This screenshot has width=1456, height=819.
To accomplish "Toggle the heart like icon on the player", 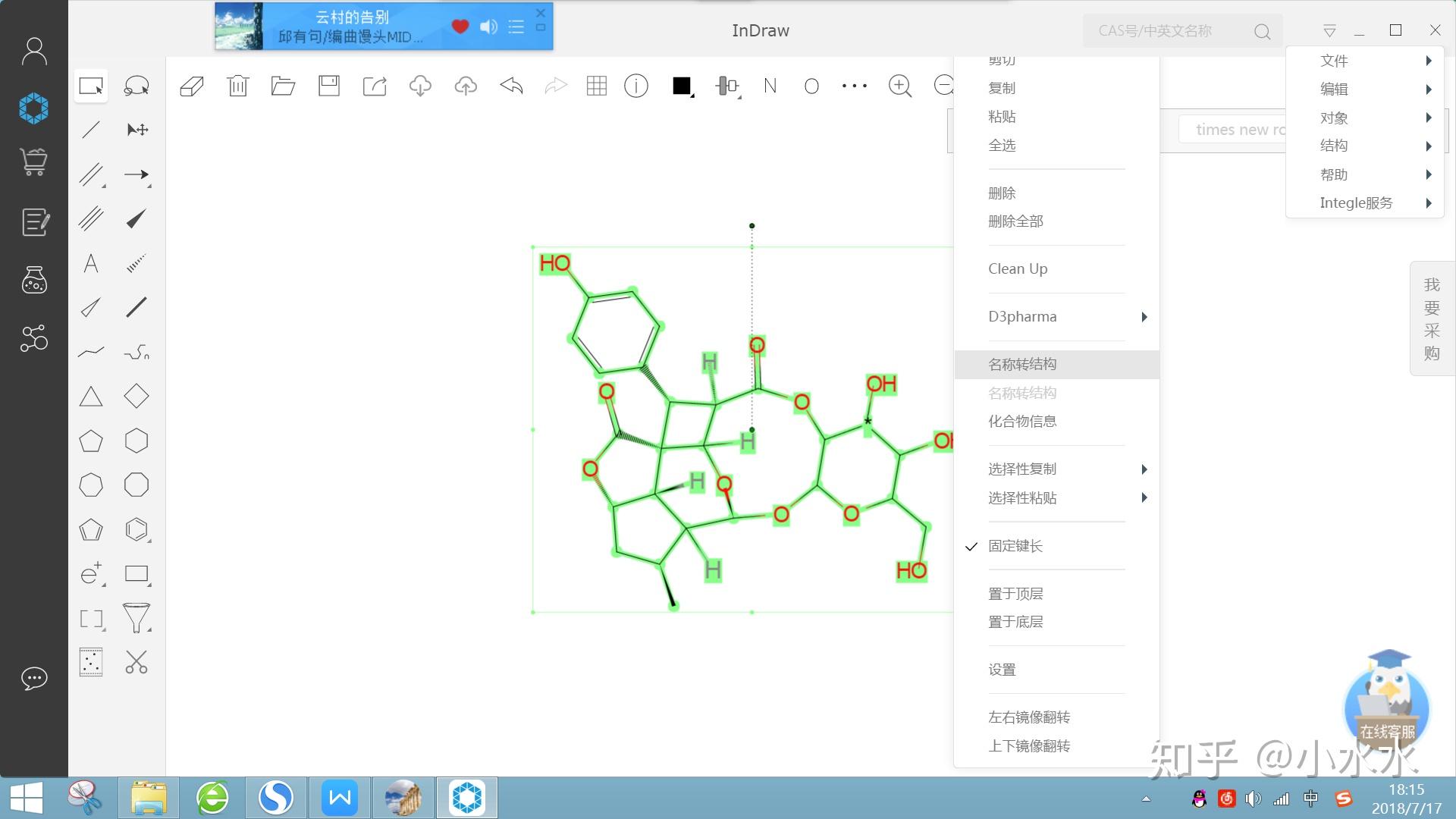I will 460,27.
